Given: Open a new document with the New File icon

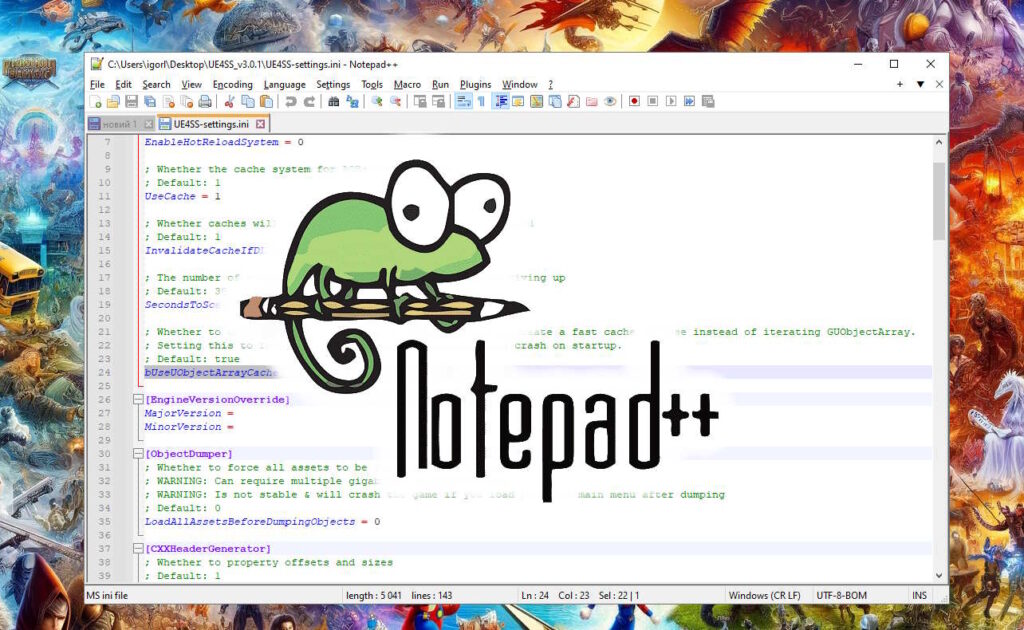Looking at the screenshot, I should pos(97,101).
